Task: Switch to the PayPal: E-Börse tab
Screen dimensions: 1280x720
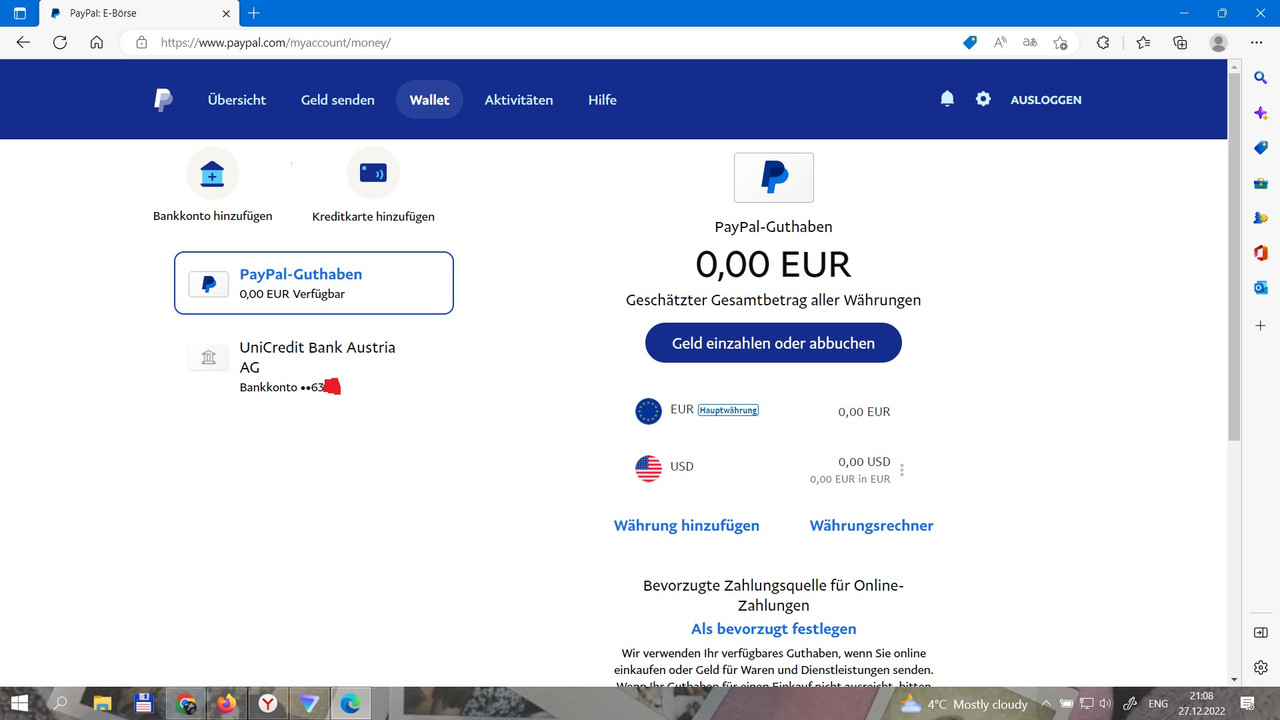Action: pyautogui.click(x=139, y=13)
